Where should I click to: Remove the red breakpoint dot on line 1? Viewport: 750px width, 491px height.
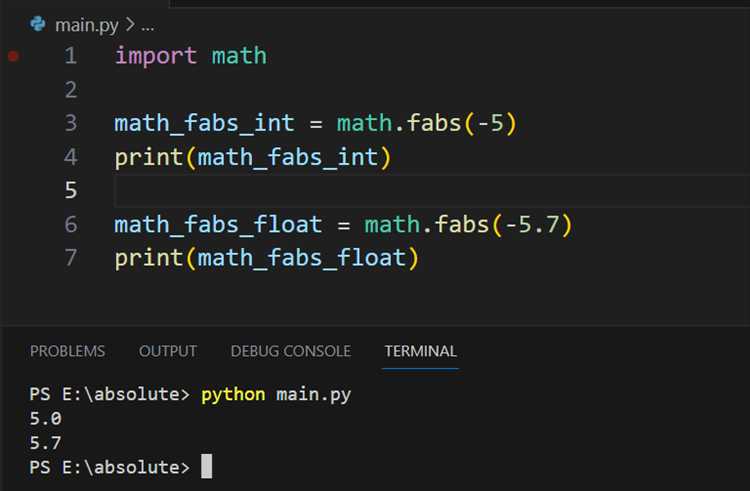click(x=13, y=56)
